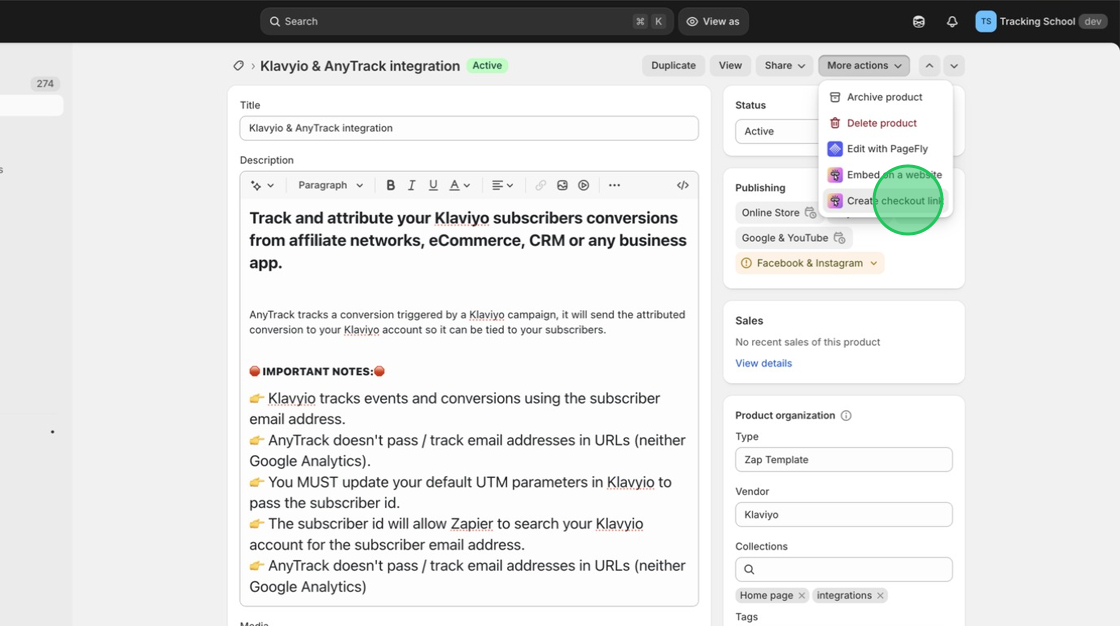
Task: Click the AI magic sparkle icon
Action: click(x=262, y=185)
